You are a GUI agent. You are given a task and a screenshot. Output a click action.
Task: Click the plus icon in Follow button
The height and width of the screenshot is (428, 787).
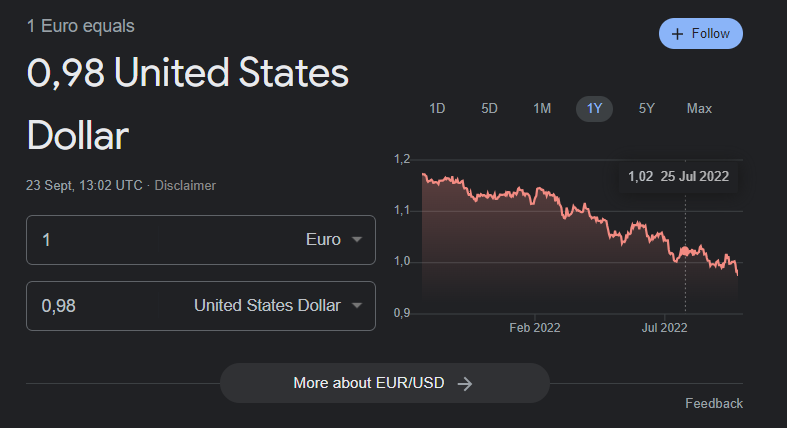pos(678,34)
